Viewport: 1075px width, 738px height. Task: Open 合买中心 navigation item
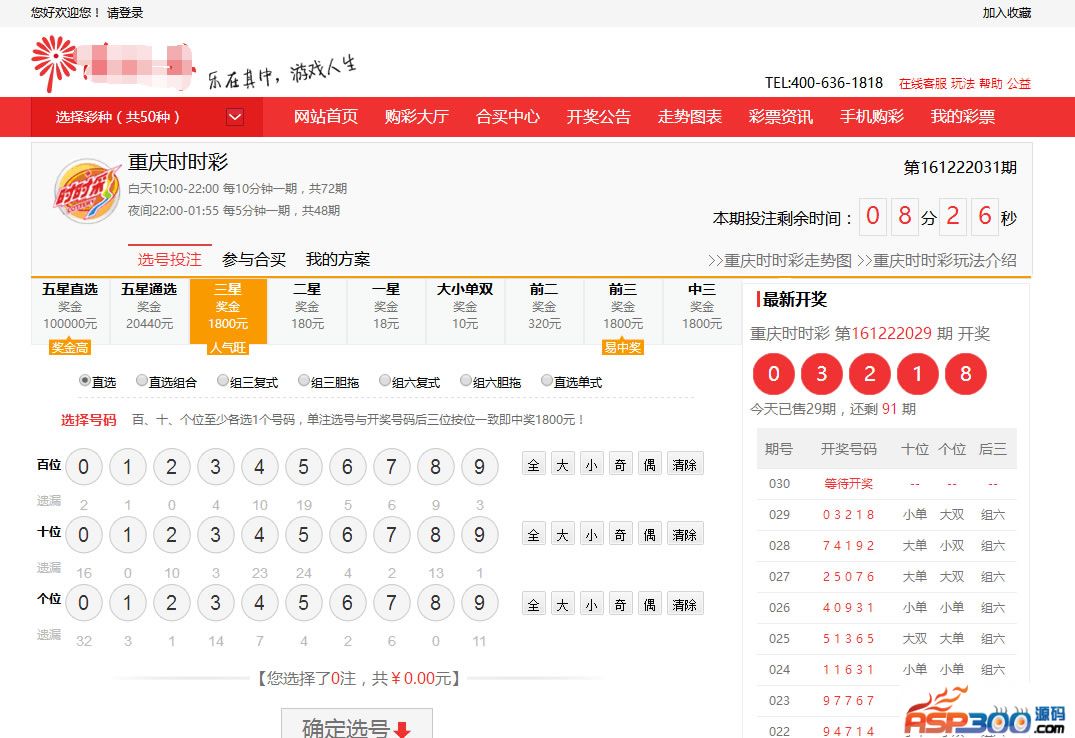507,117
